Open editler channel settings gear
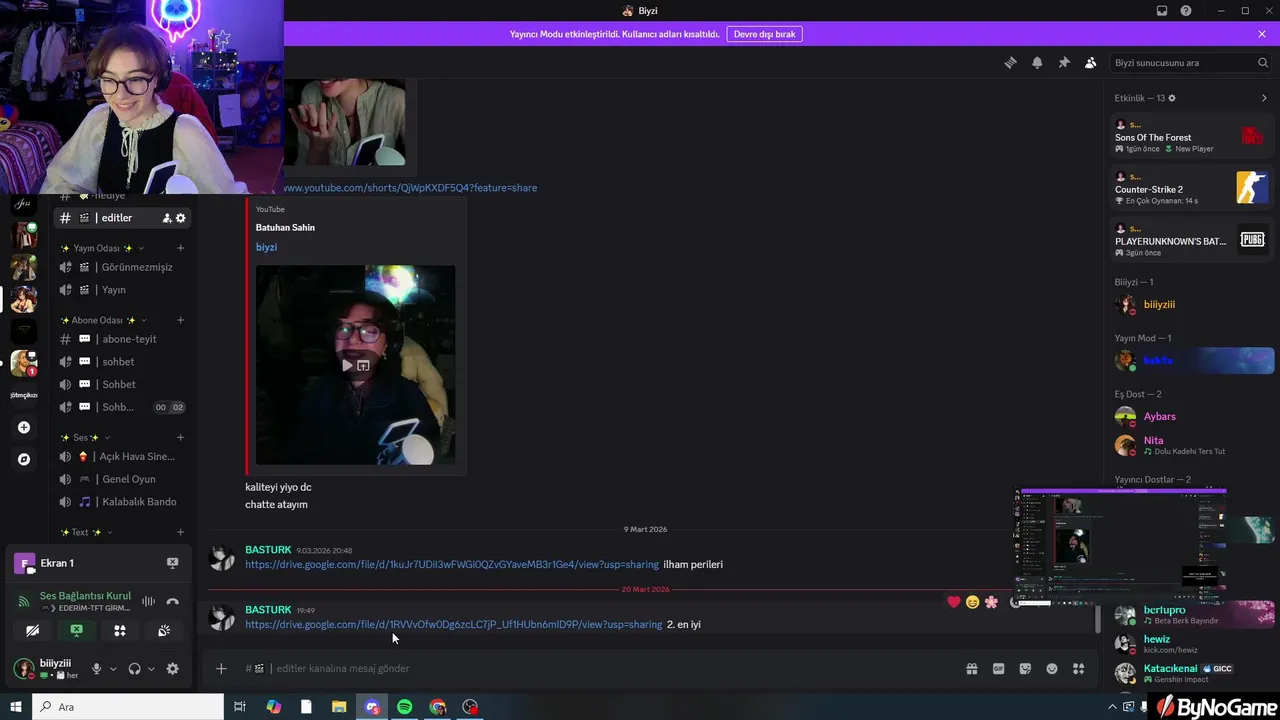Image resolution: width=1280 pixels, height=720 pixels. point(181,218)
